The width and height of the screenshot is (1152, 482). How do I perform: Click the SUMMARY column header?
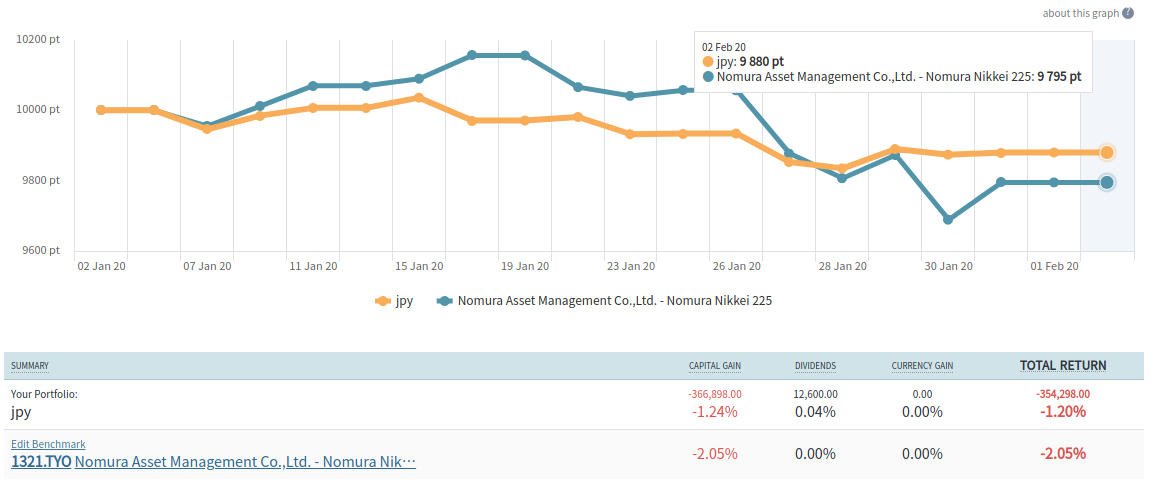pyautogui.click(x=30, y=366)
